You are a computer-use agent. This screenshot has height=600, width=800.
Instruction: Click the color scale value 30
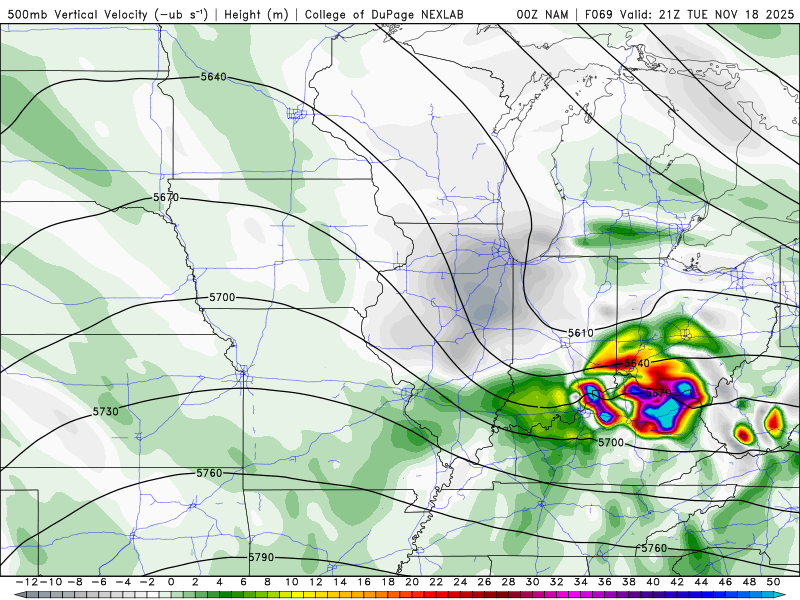[532, 582]
